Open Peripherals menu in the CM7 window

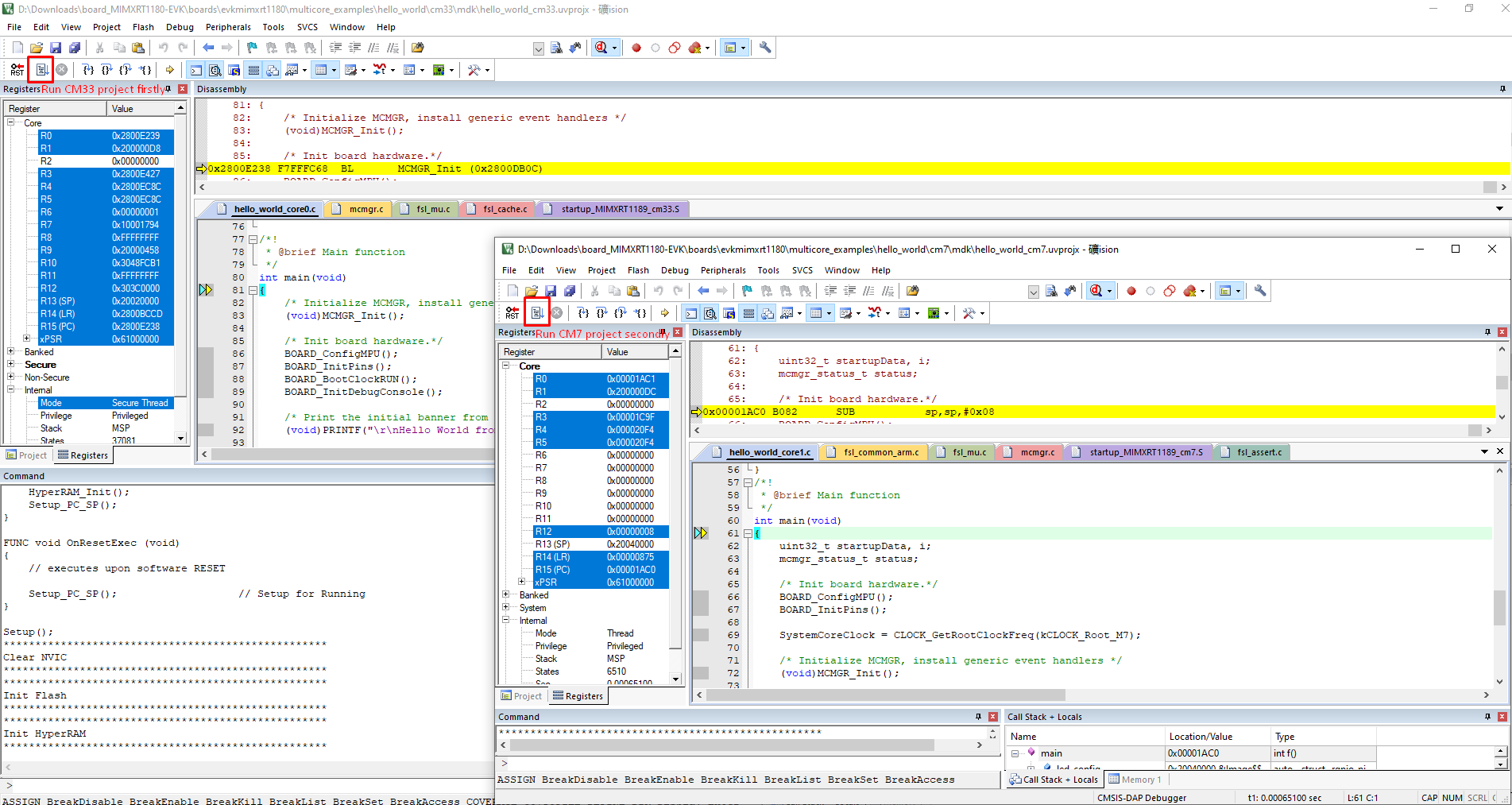click(x=722, y=270)
